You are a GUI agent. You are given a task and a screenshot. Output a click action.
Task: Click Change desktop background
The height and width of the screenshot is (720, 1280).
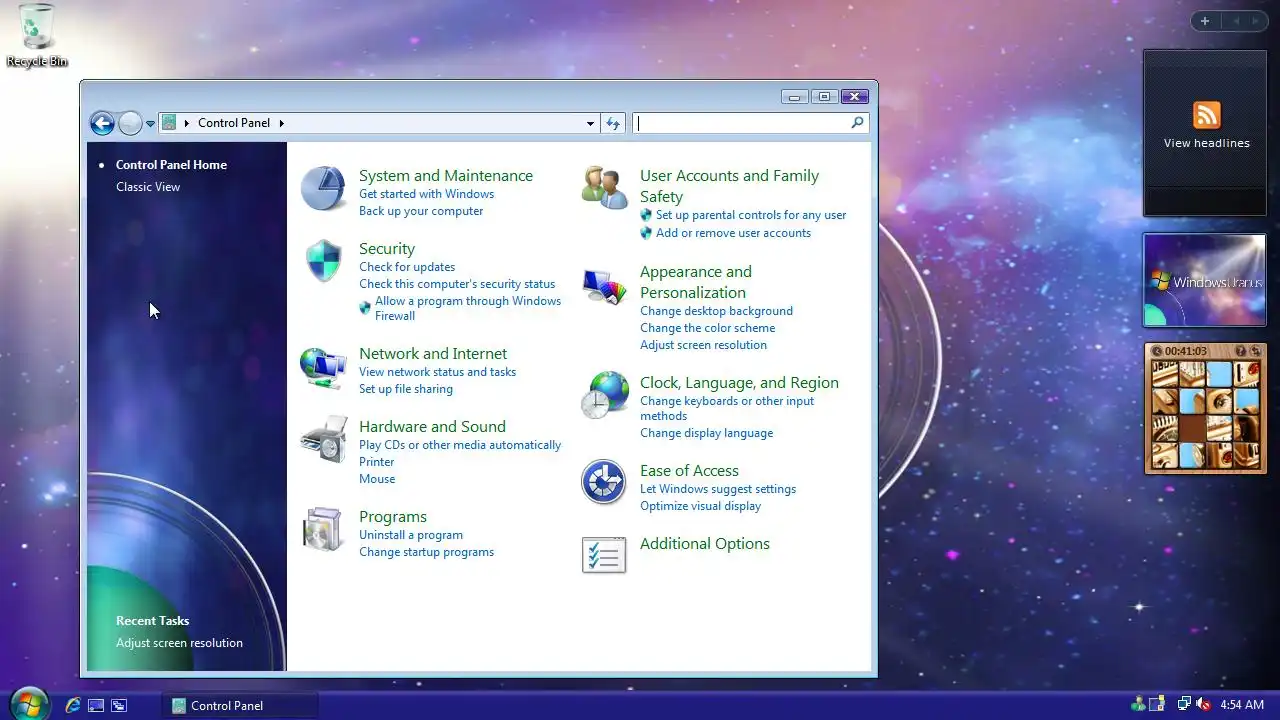[716, 311]
